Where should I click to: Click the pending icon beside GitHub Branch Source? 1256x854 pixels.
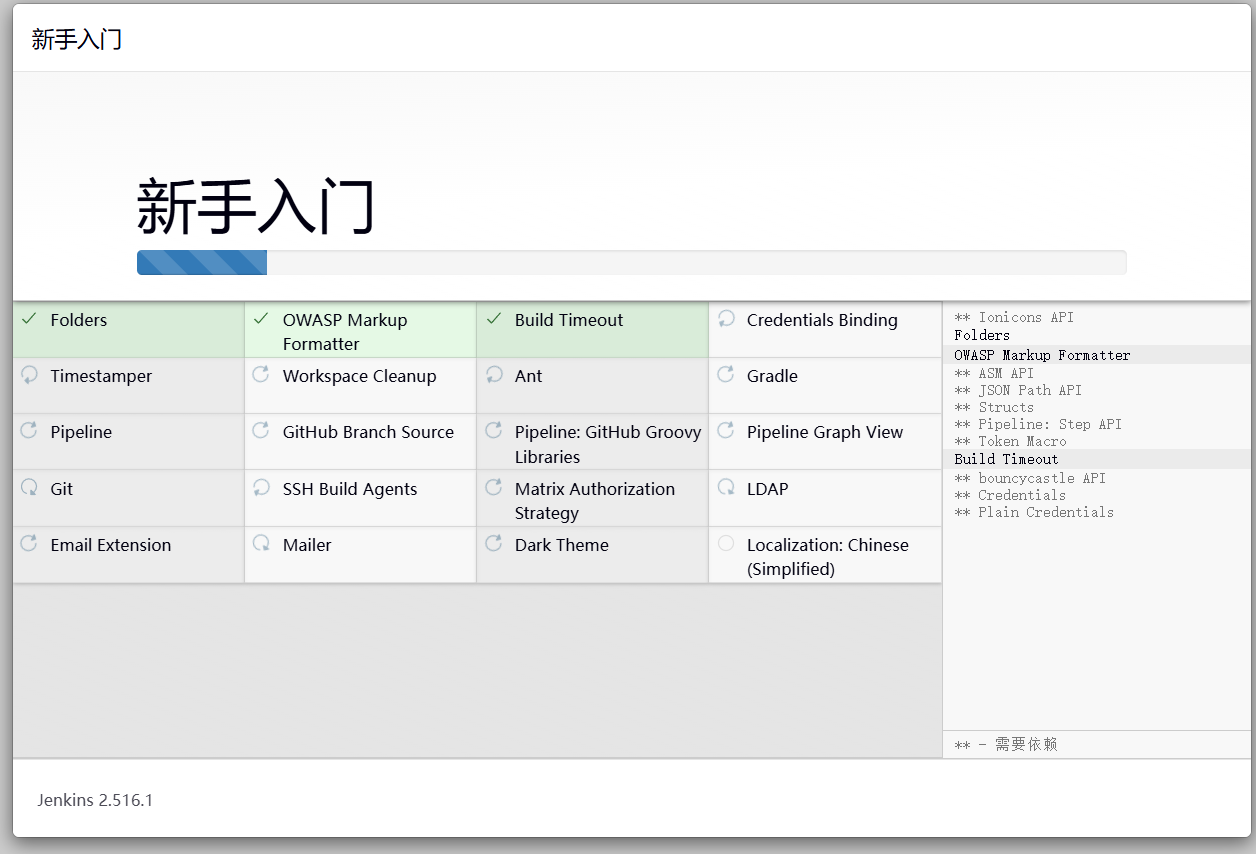point(261,431)
